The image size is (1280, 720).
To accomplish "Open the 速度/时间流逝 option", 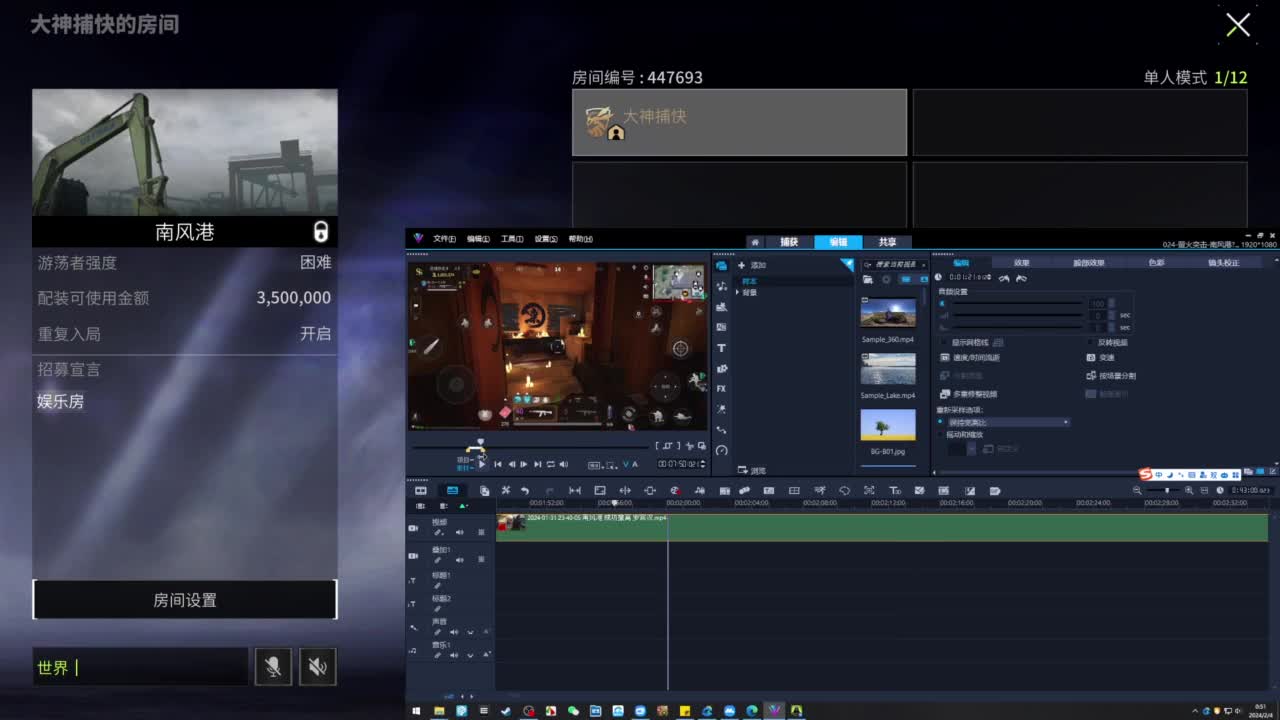I will tap(970, 357).
